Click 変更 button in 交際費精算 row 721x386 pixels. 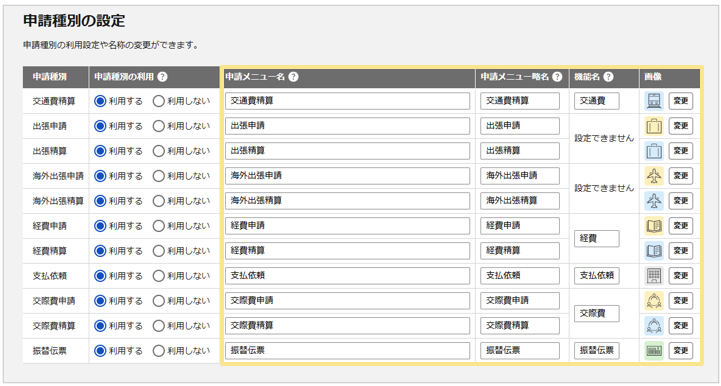pyautogui.click(x=681, y=326)
